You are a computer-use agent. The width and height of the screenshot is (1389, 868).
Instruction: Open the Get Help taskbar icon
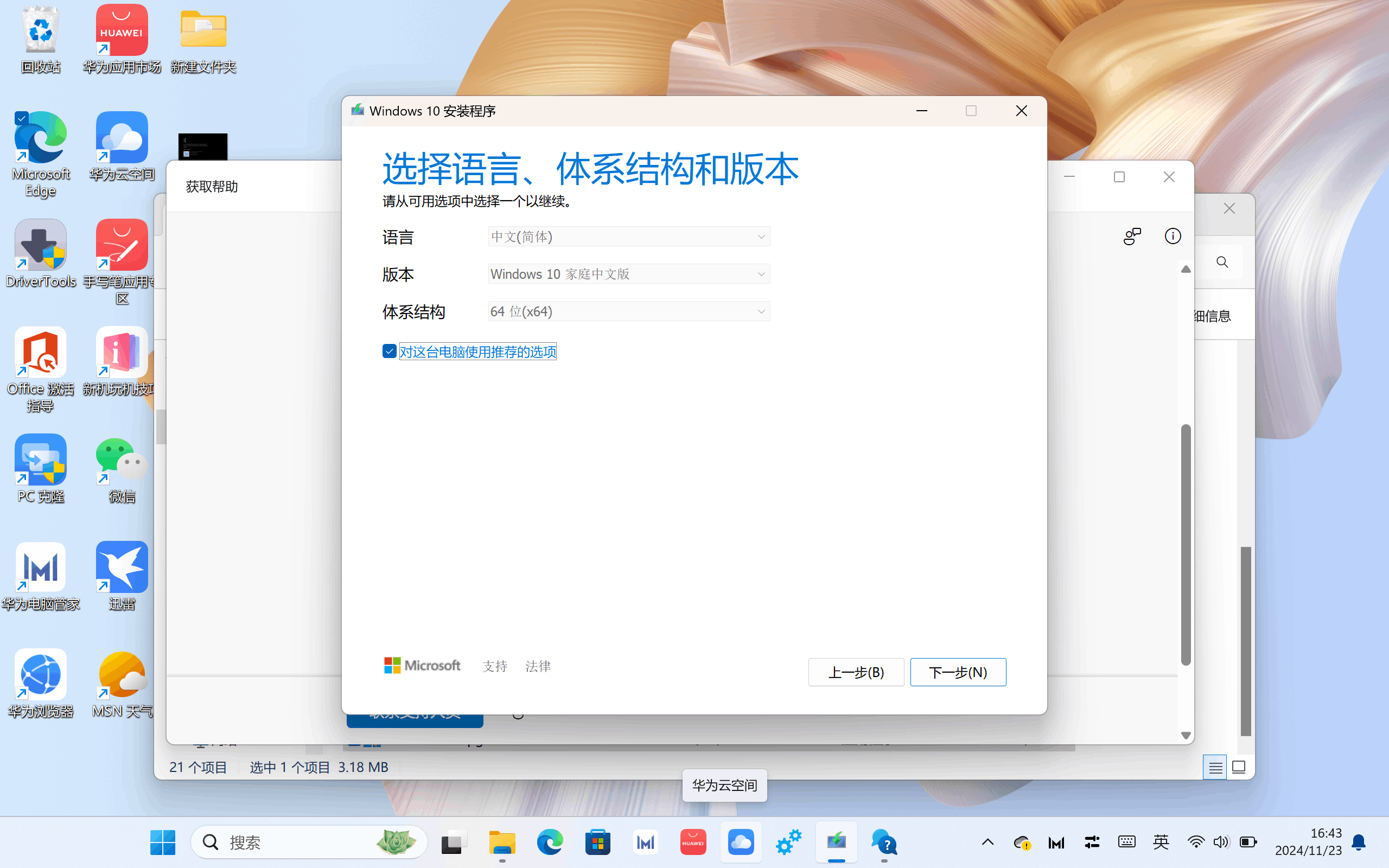point(884,842)
